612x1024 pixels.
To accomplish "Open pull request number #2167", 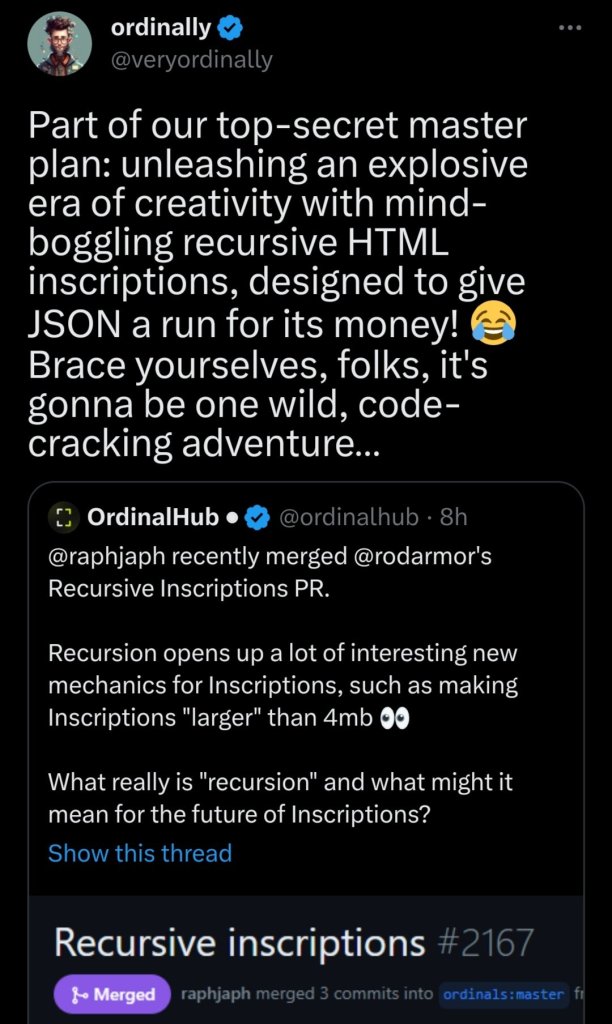I will tap(486, 942).
